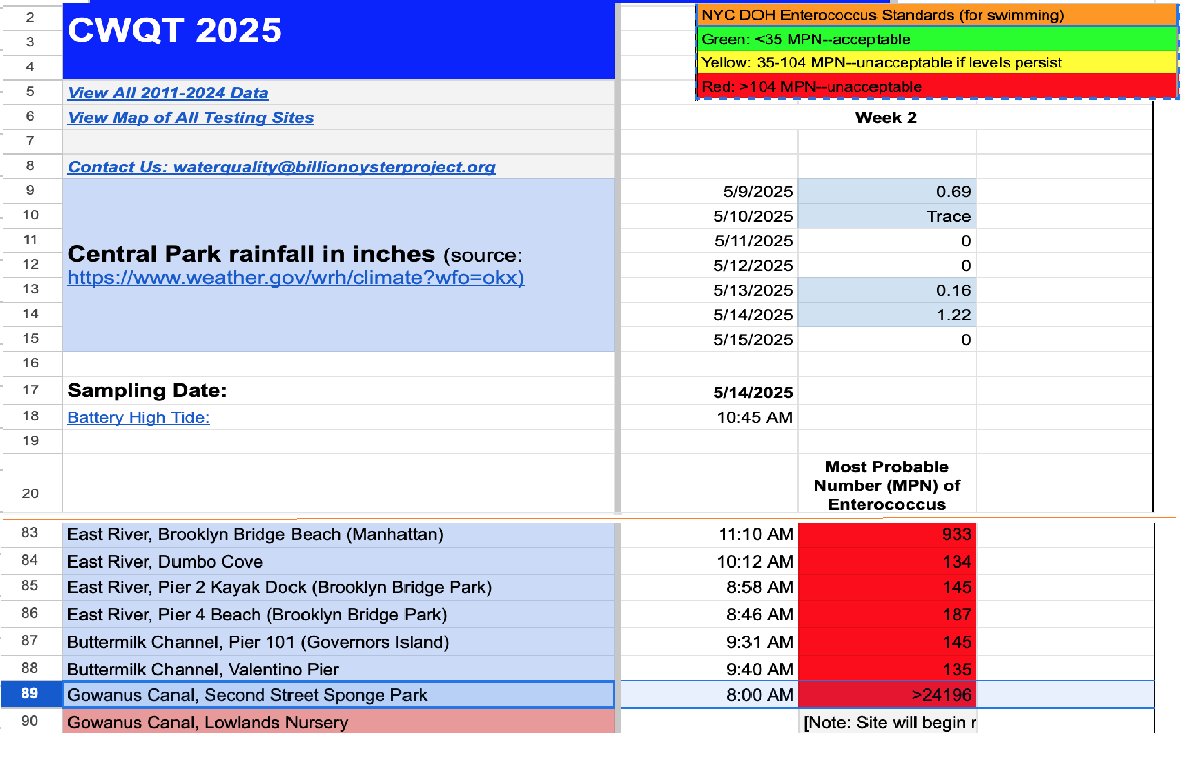Select the Week 2 header cell
Screen dimensions: 1194x760
click(x=886, y=117)
